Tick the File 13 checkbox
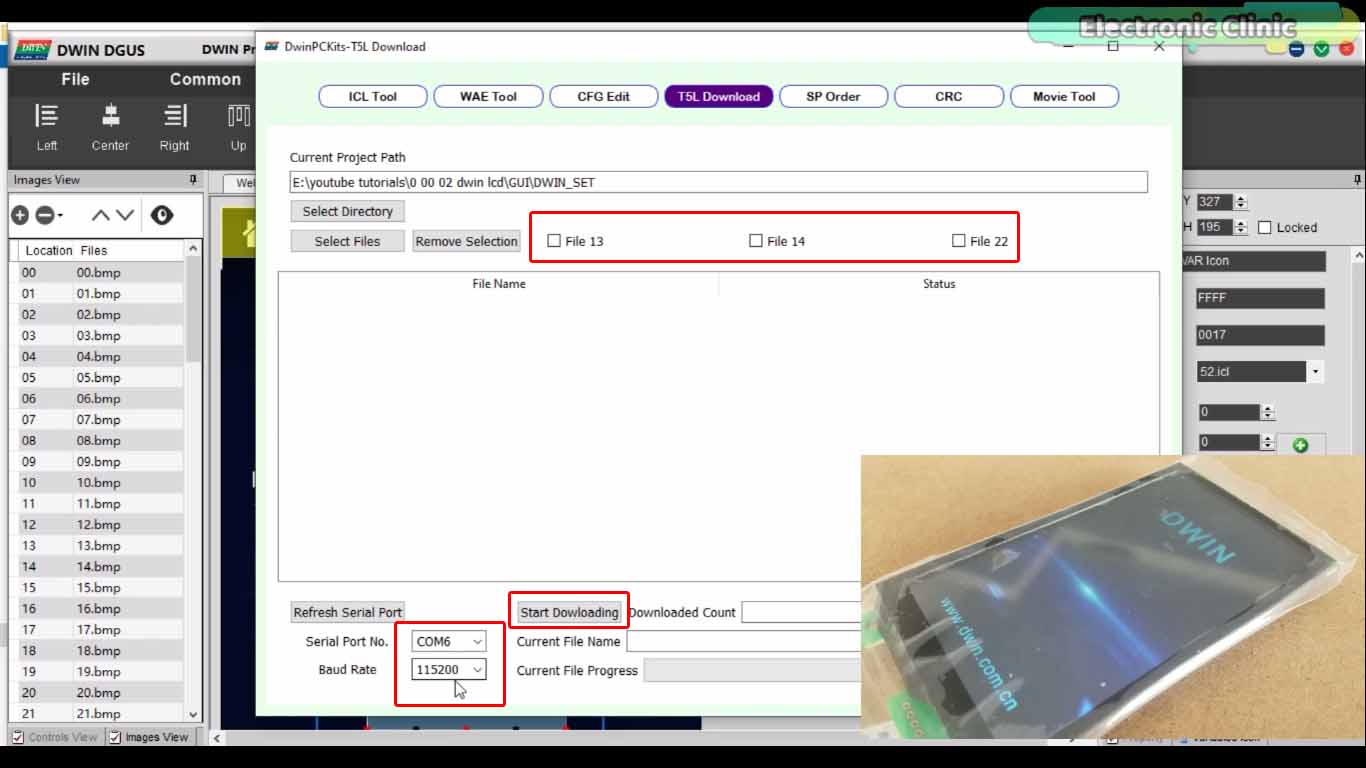The image size is (1366, 768). click(x=554, y=241)
